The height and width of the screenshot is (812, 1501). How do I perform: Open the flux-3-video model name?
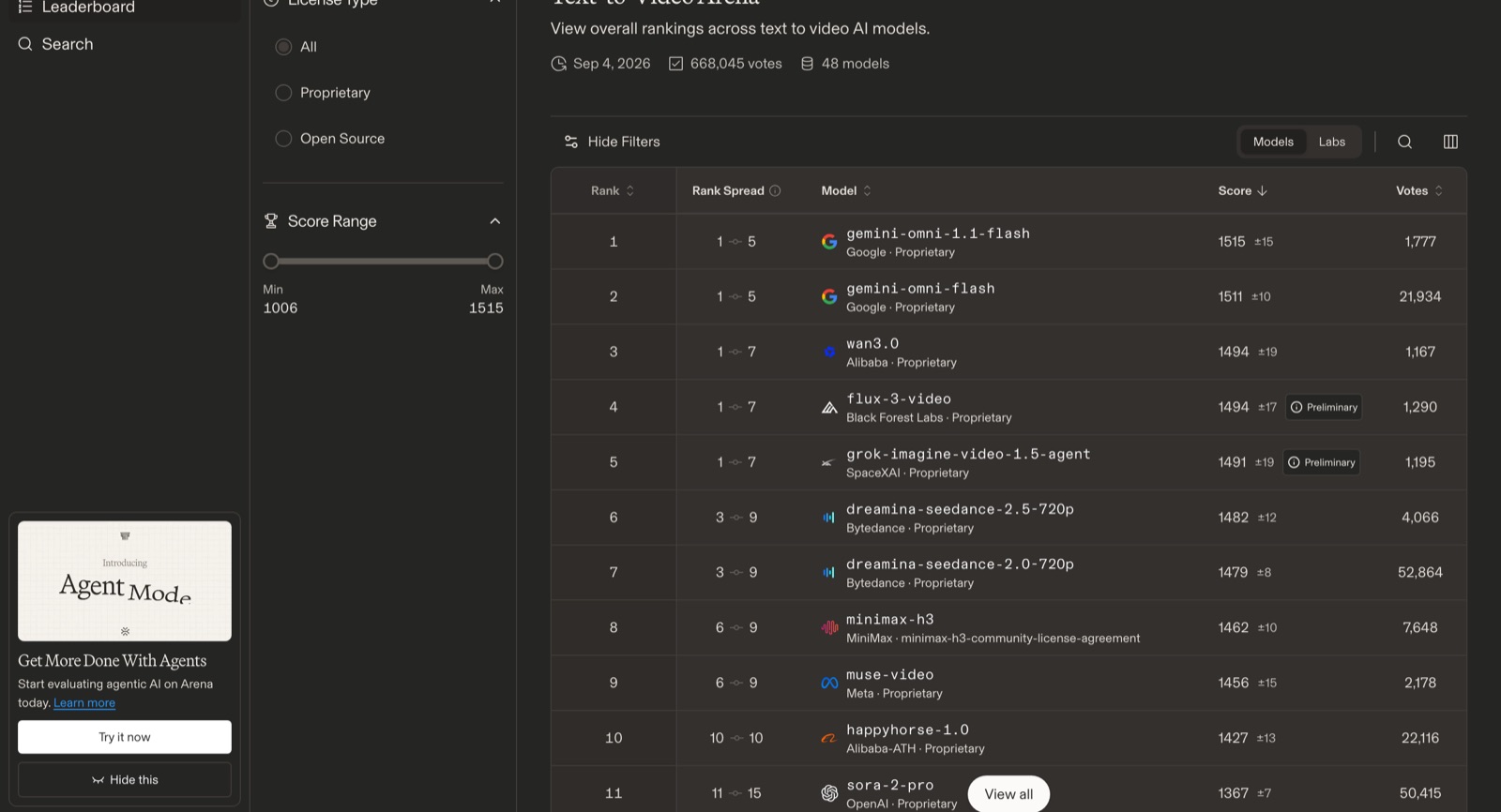[899, 399]
